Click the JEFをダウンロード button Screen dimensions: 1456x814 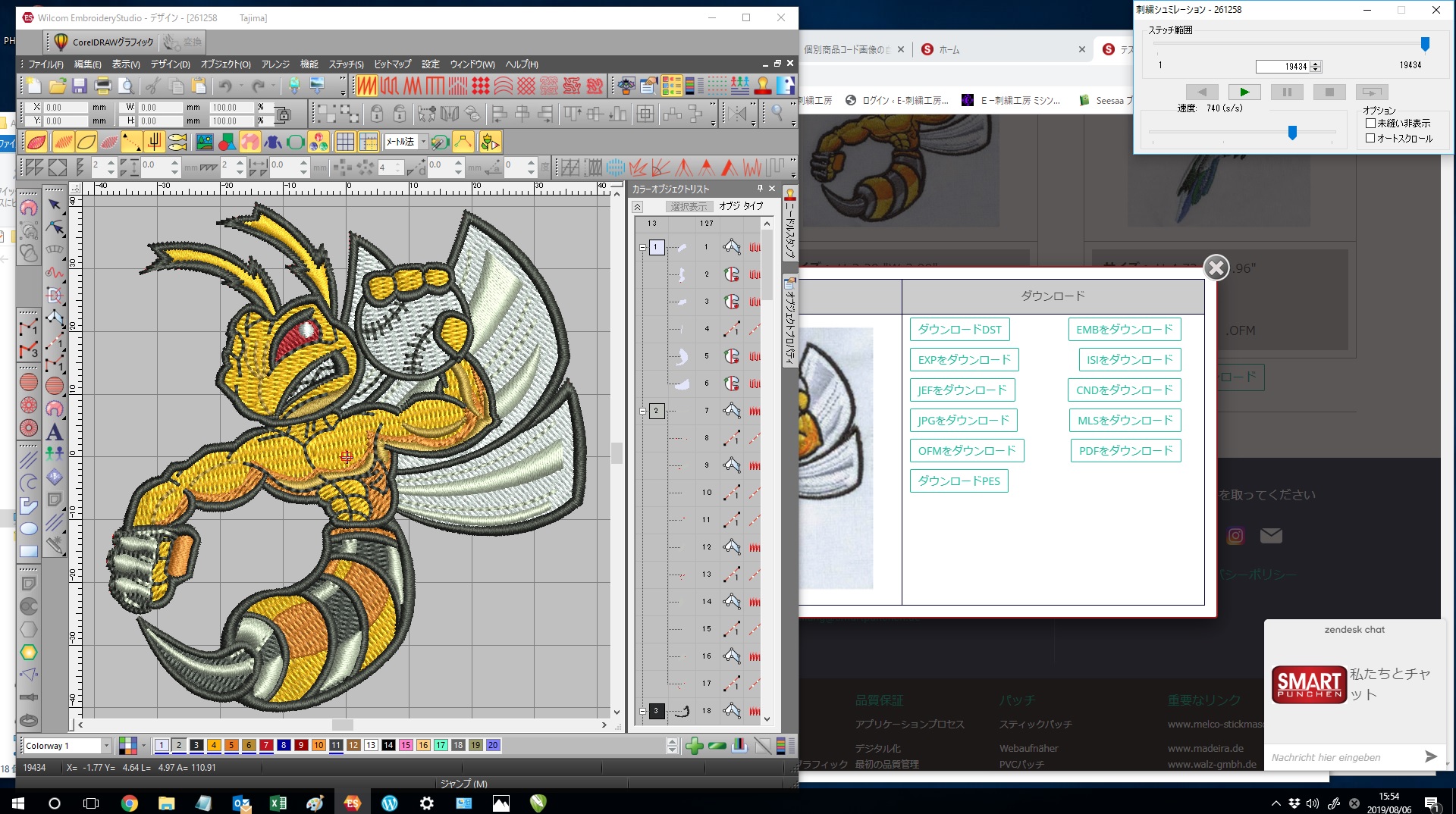962,390
